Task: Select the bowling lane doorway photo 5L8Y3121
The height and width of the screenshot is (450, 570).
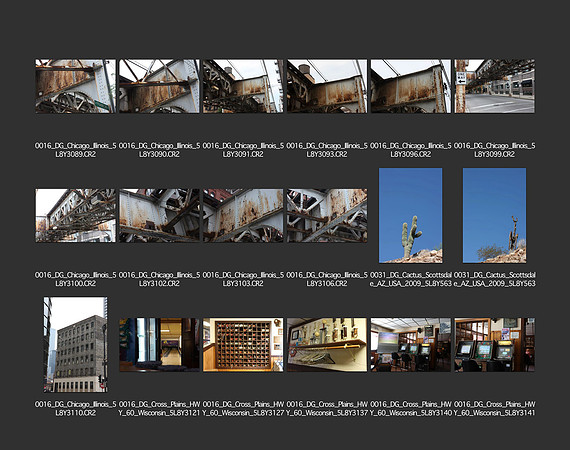Action: 159,345
